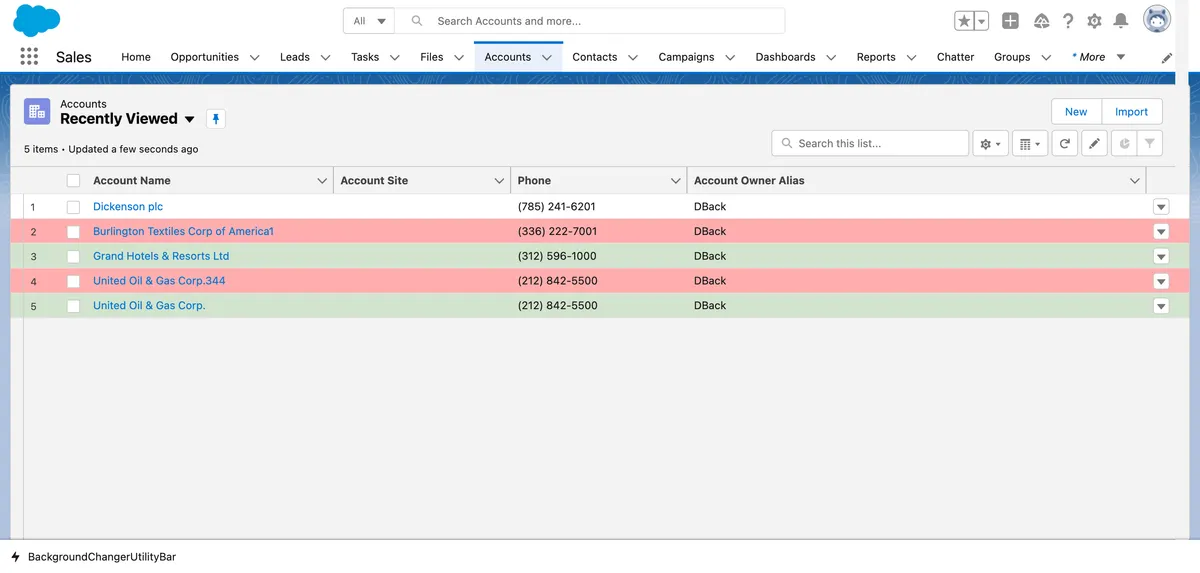The image size is (1200, 573).
Task: Expand the Opportunities tab menu chevron
Action: [x=254, y=58]
